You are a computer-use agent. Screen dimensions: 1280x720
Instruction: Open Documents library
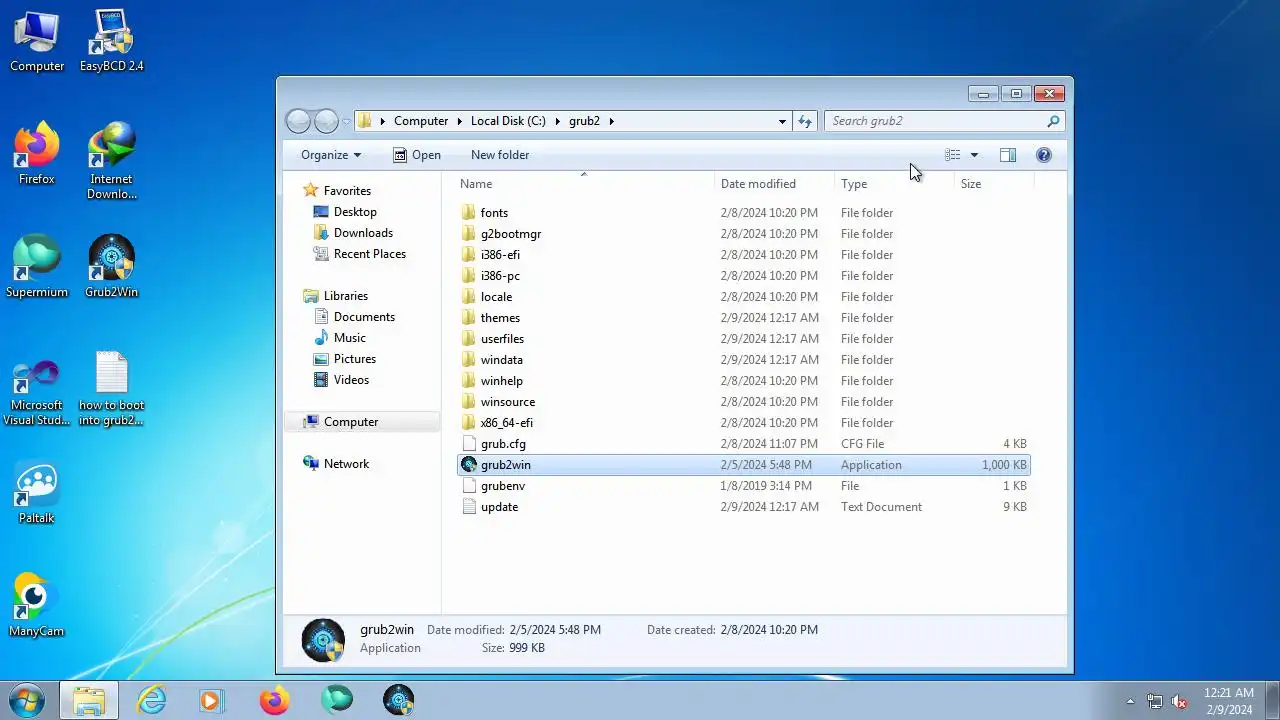364,317
